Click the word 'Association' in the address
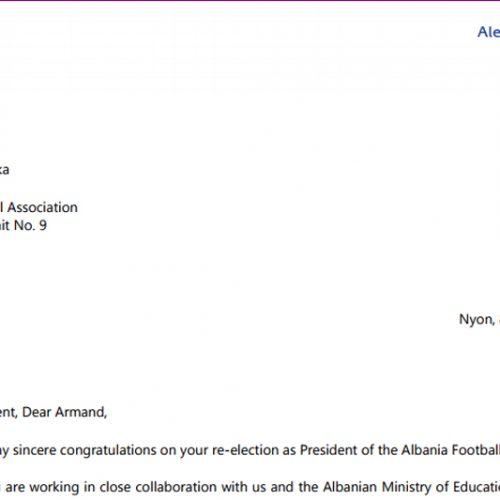 point(43,207)
